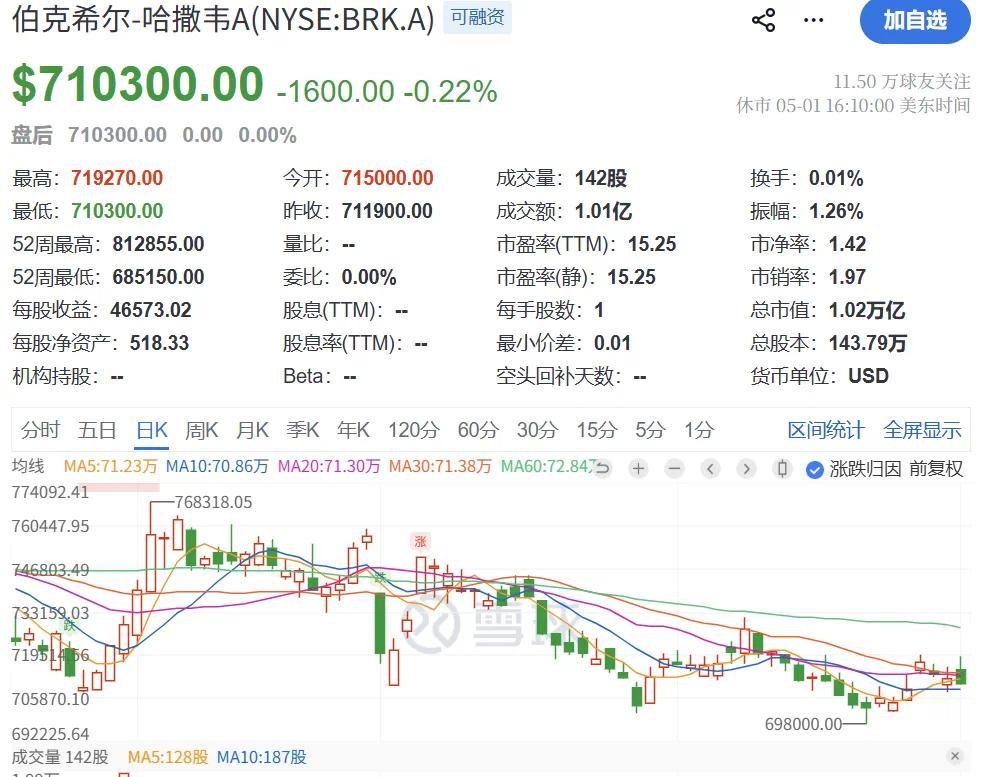Open the 前复权 adjustment dropdown

click(x=936, y=468)
